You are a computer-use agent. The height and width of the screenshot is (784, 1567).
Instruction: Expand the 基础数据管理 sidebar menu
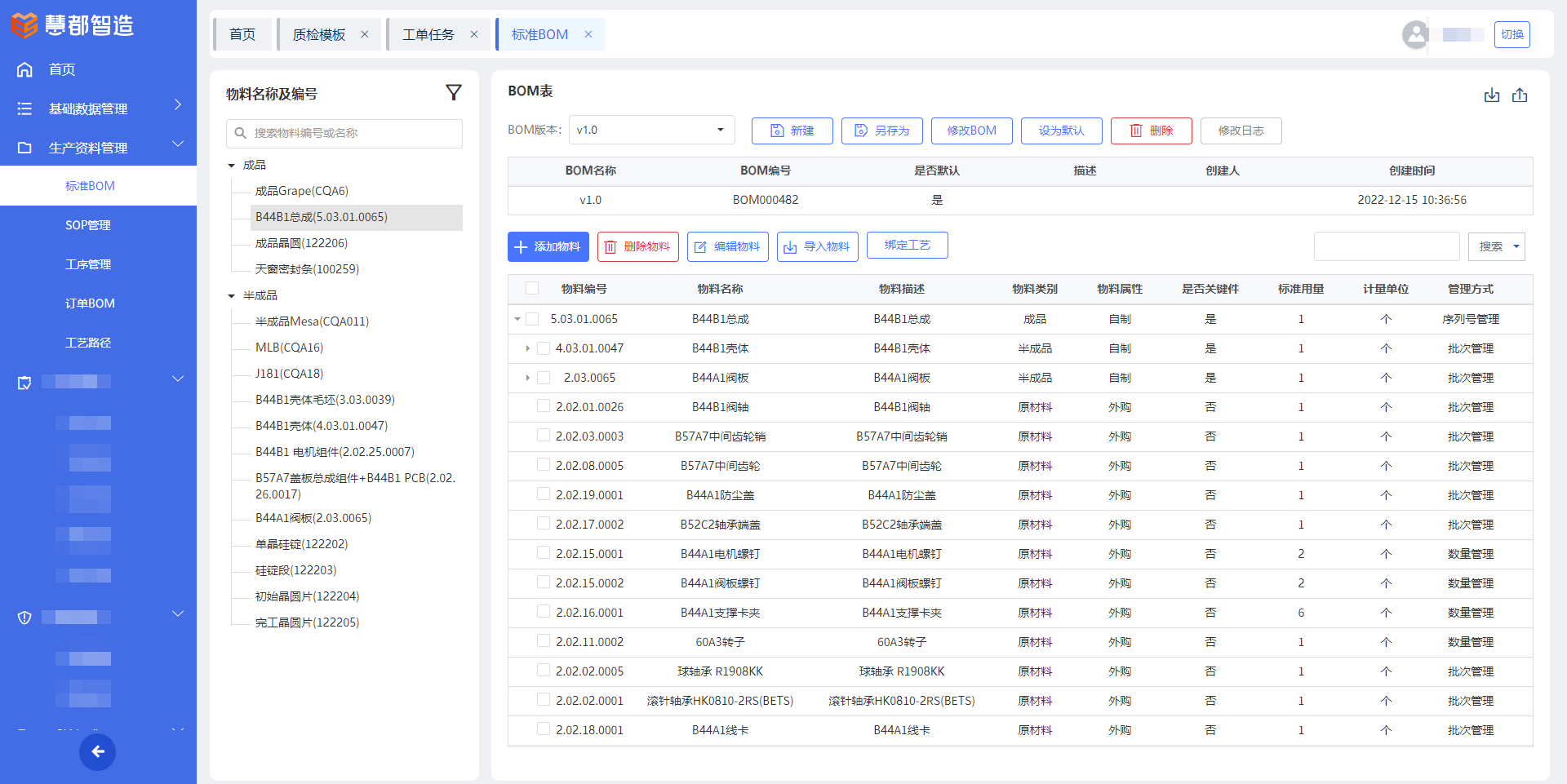pyautogui.click(x=178, y=105)
